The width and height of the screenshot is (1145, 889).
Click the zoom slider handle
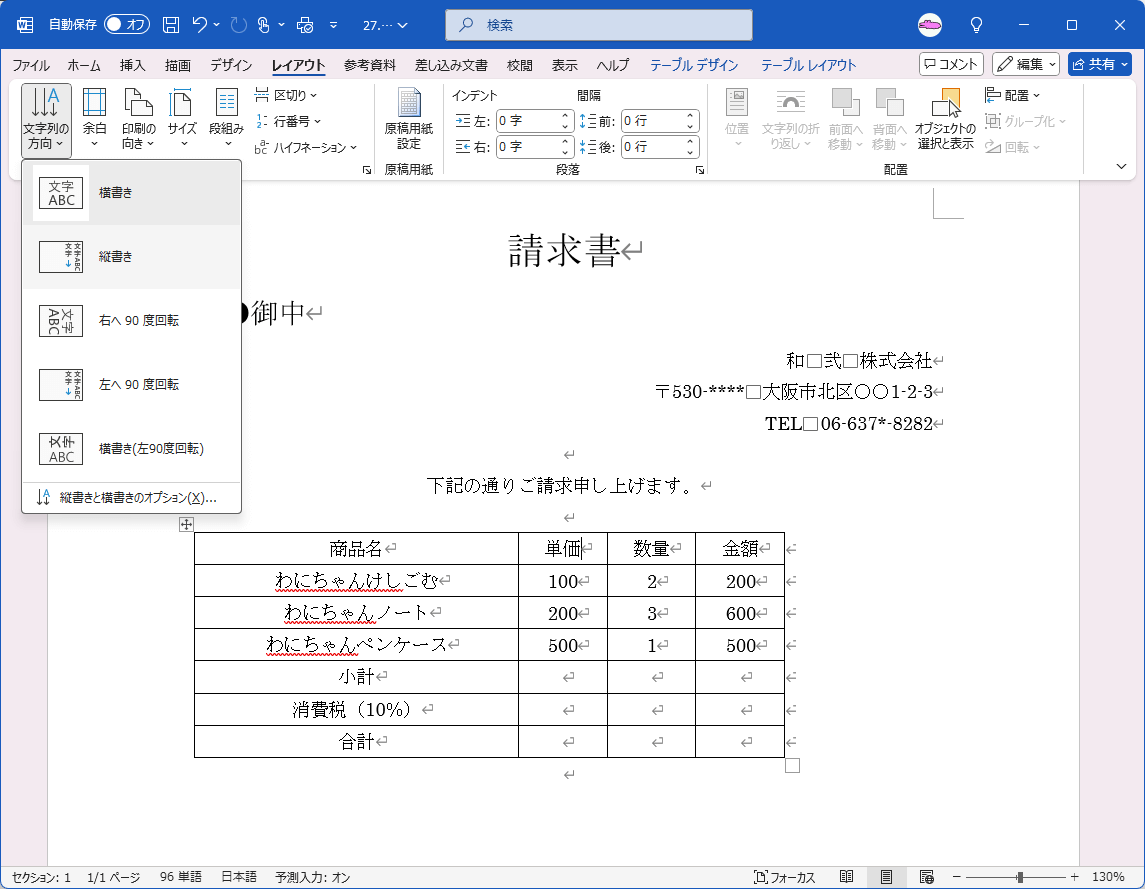[1020, 877]
